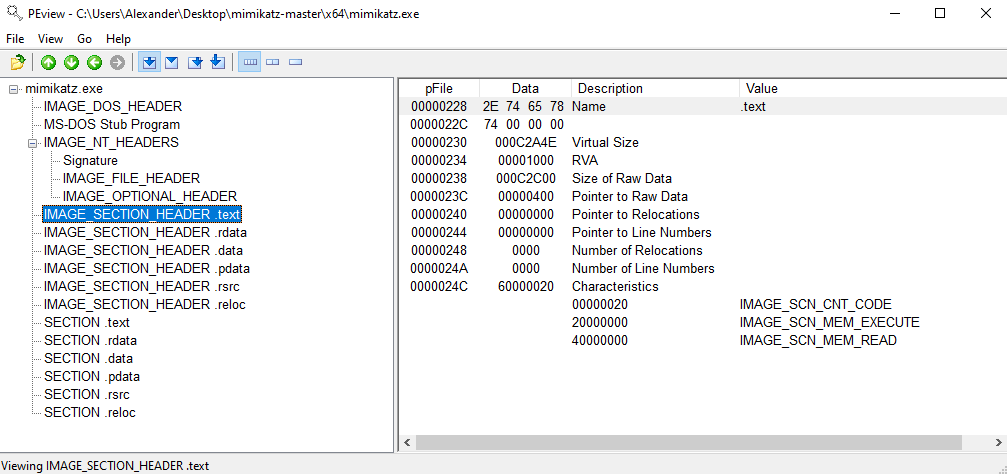The width and height of the screenshot is (1007, 474).
Task: Select SECTION .reloc node
Action: point(90,412)
